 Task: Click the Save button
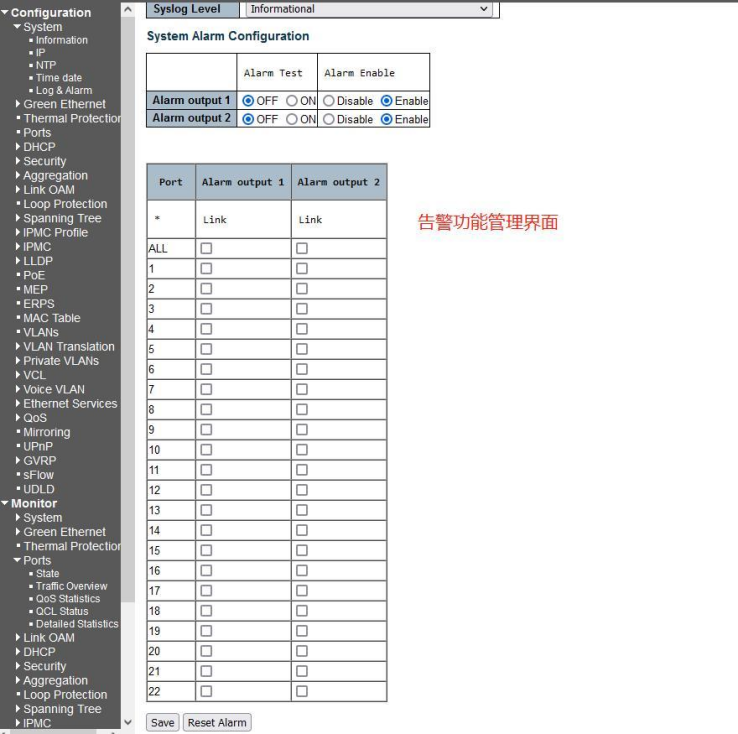click(162, 722)
